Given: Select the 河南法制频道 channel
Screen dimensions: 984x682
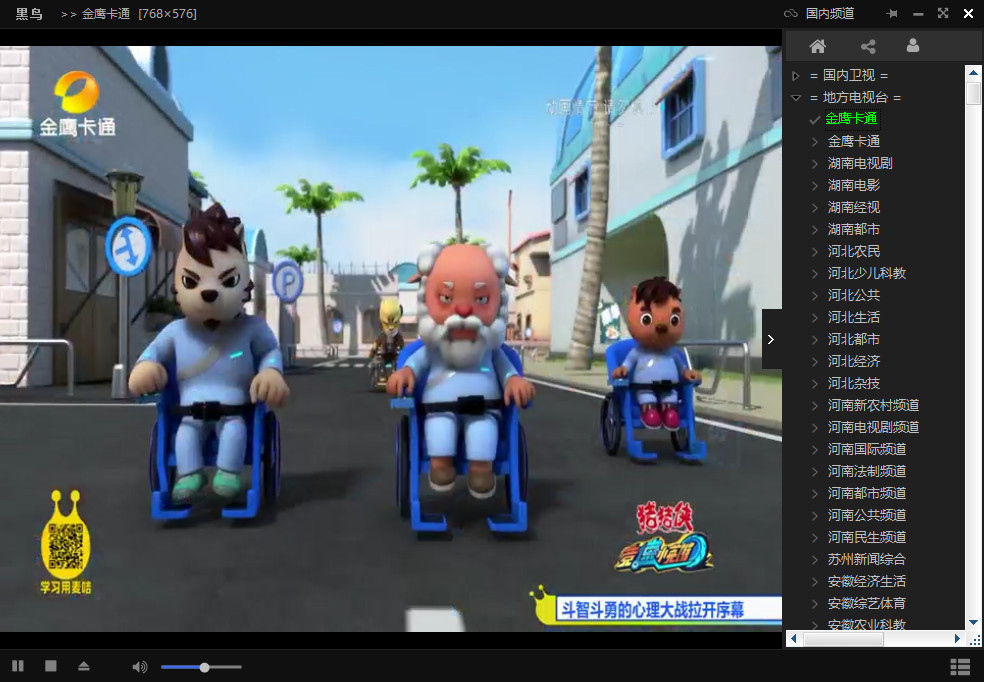Looking at the screenshot, I should (867, 471).
